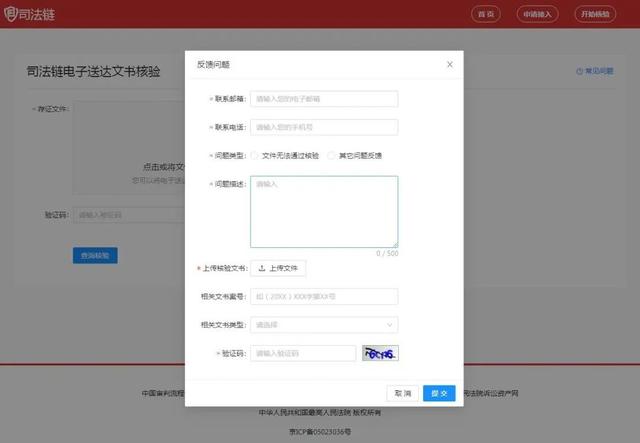
Task: Focus the 联系邮箱 email input field
Action: click(324, 99)
